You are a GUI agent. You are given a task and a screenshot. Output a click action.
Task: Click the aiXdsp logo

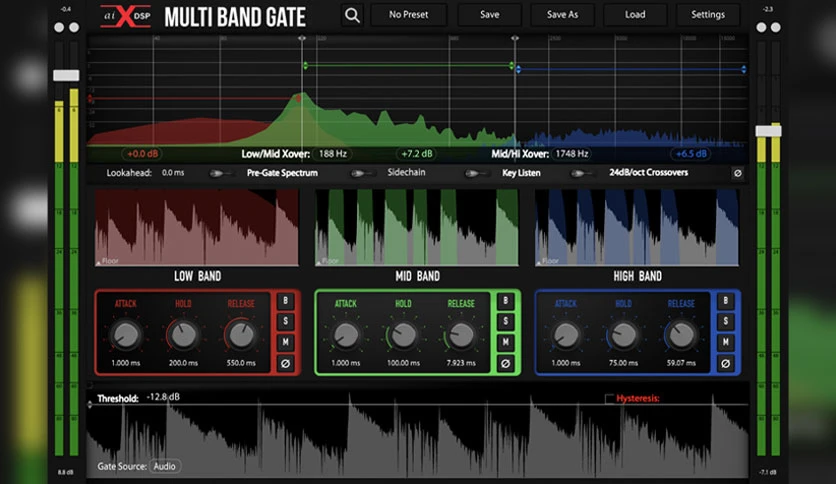[126, 16]
